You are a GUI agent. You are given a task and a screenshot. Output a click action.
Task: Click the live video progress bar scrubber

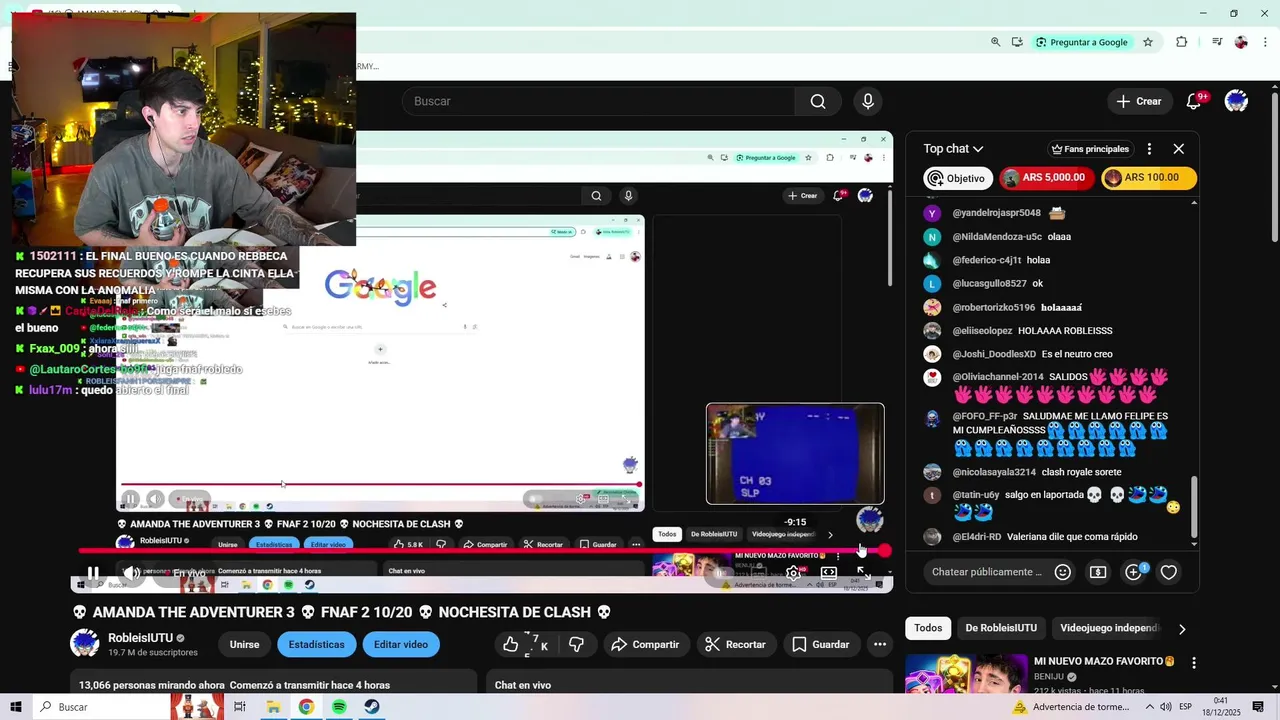click(x=885, y=551)
